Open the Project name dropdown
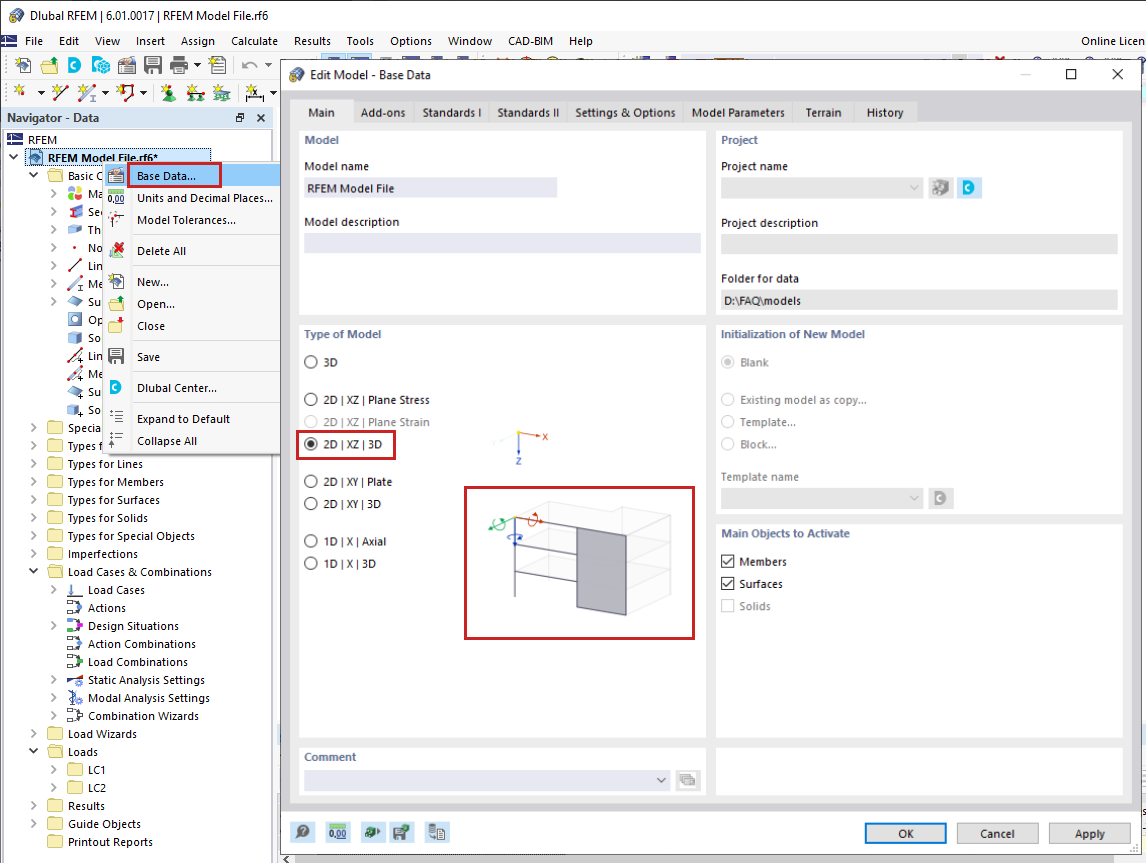Viewport: 1146px width, 863px height. pos(914,187)
